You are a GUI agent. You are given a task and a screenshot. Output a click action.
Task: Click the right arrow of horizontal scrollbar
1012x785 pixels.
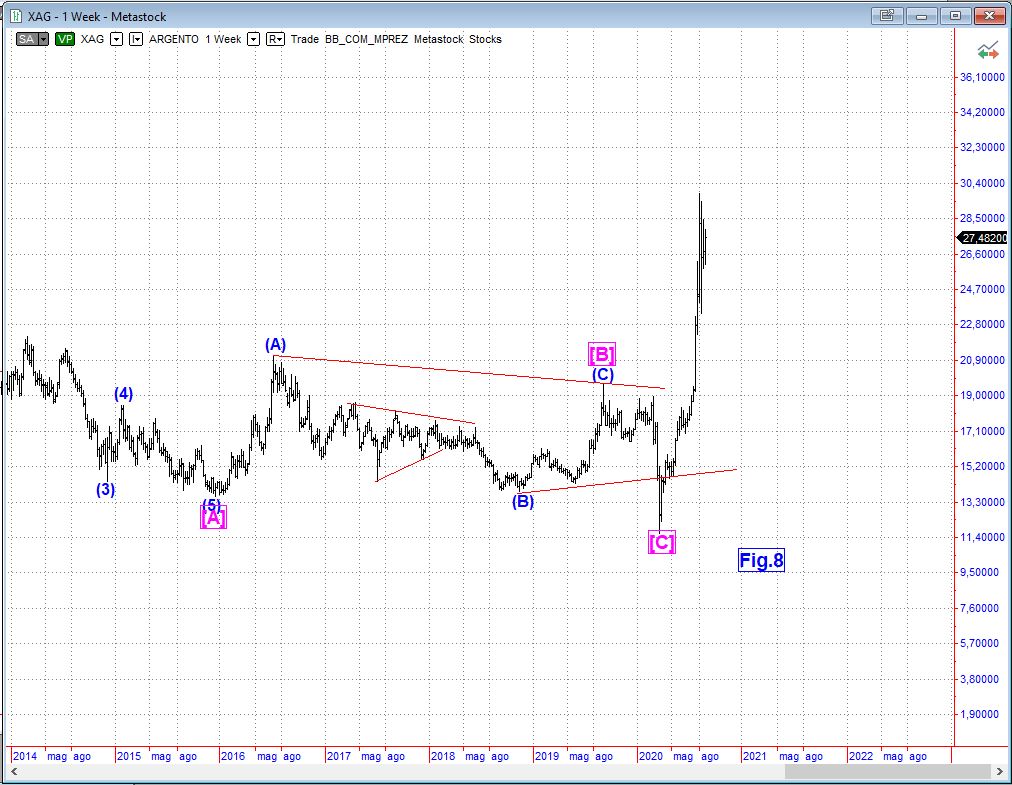1000,771
